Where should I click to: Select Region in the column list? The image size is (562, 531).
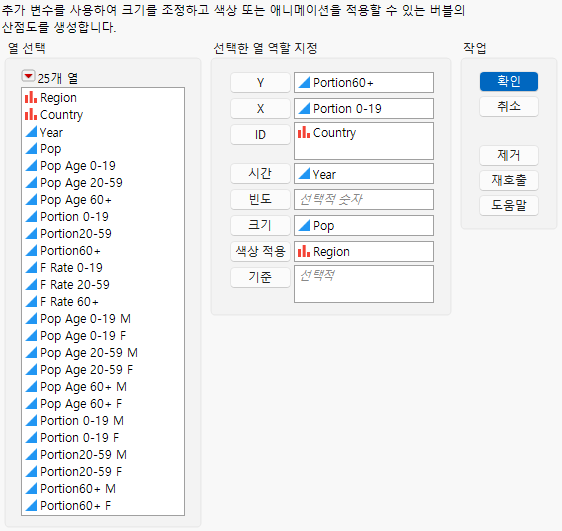(x=103, y=97)
